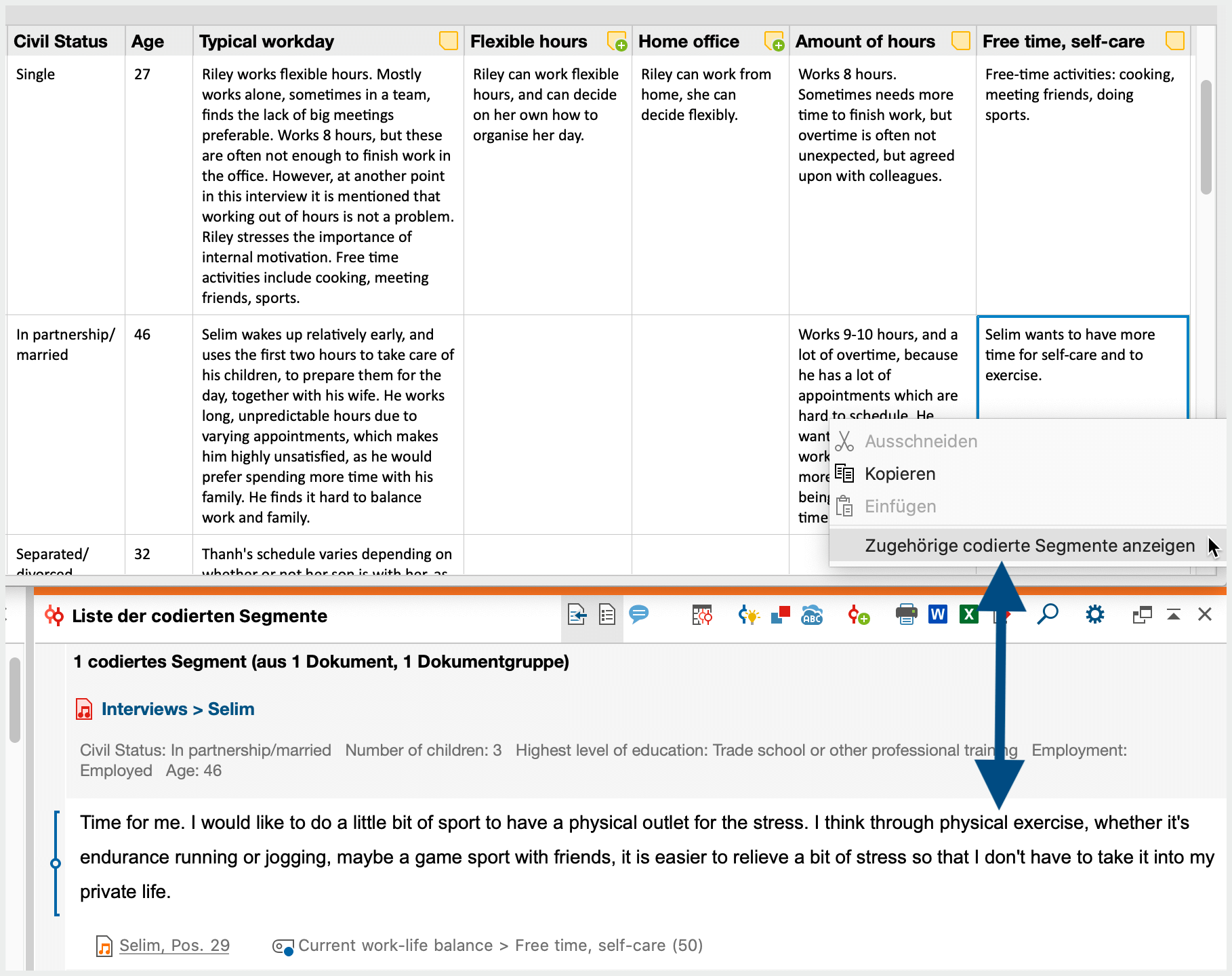Select Selim's empty Home office cell
This screenshot has height=976, width=1232.
coord(710,424)
